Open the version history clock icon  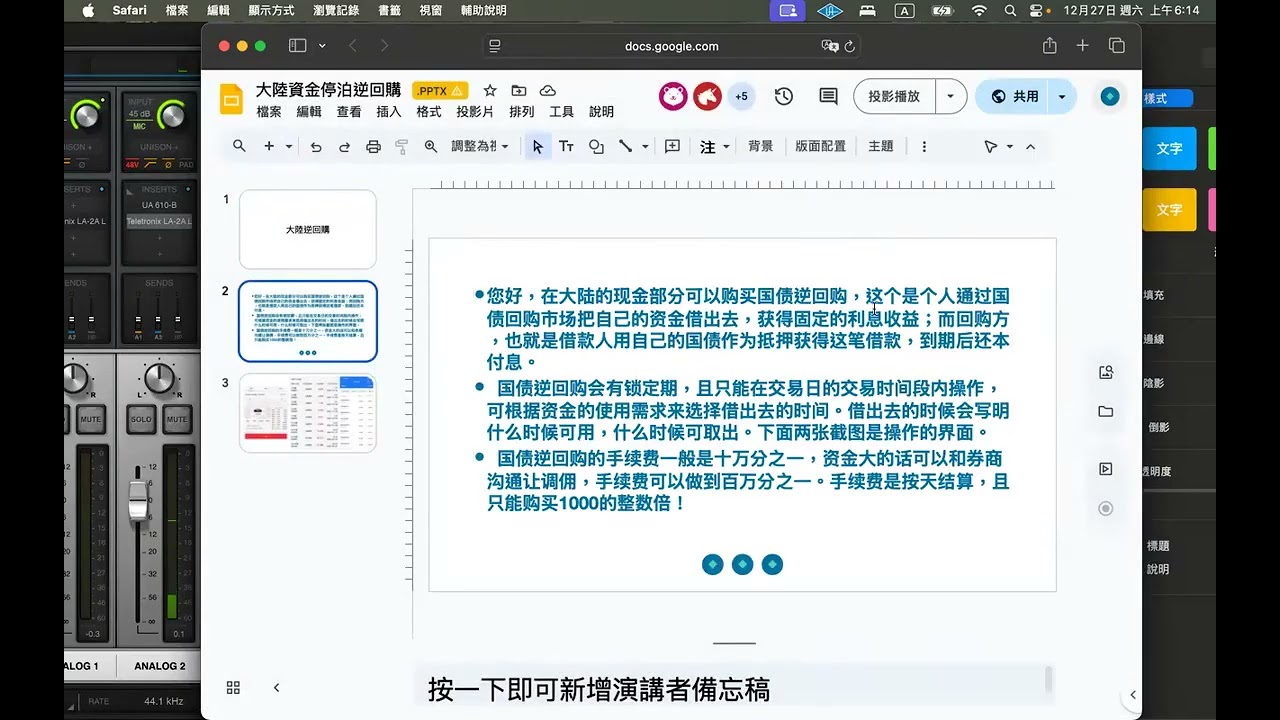tap(784, 96)
